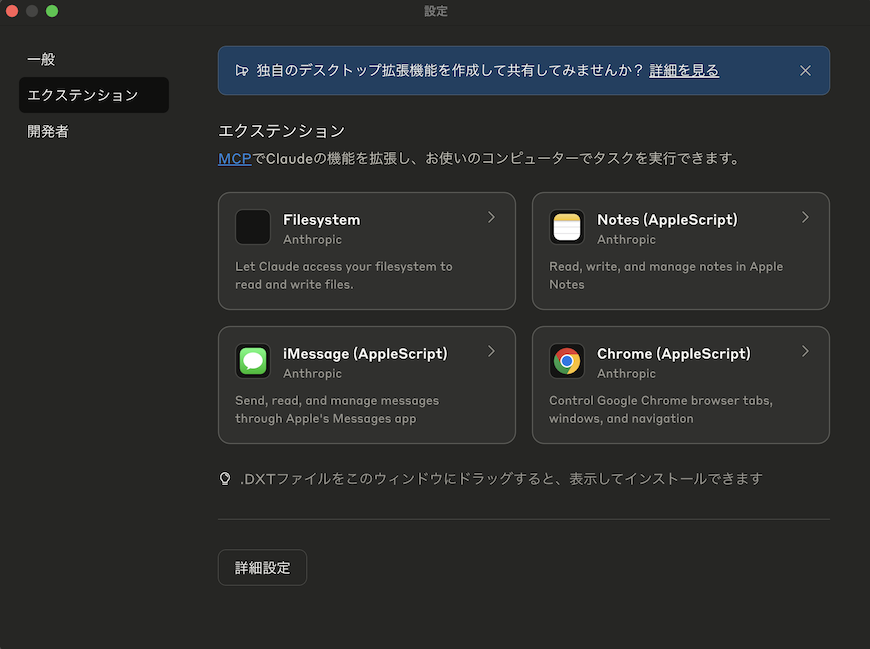Screen dimensions: 870x649
Task: Open the Filesystem extension title
Action: (321, 220)
